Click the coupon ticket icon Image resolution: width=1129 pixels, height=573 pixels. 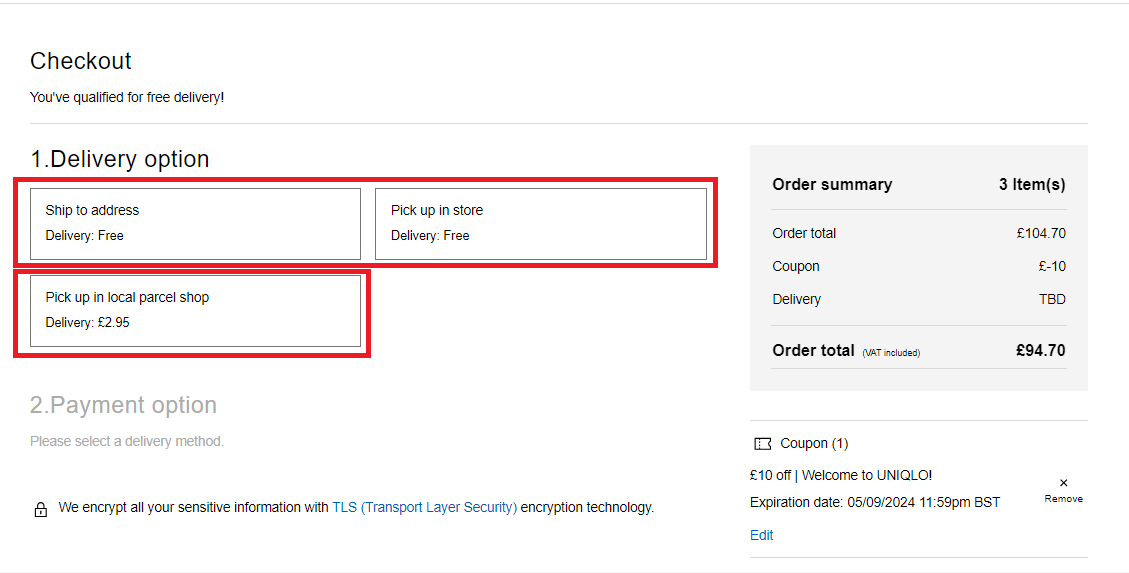(763, 444)
